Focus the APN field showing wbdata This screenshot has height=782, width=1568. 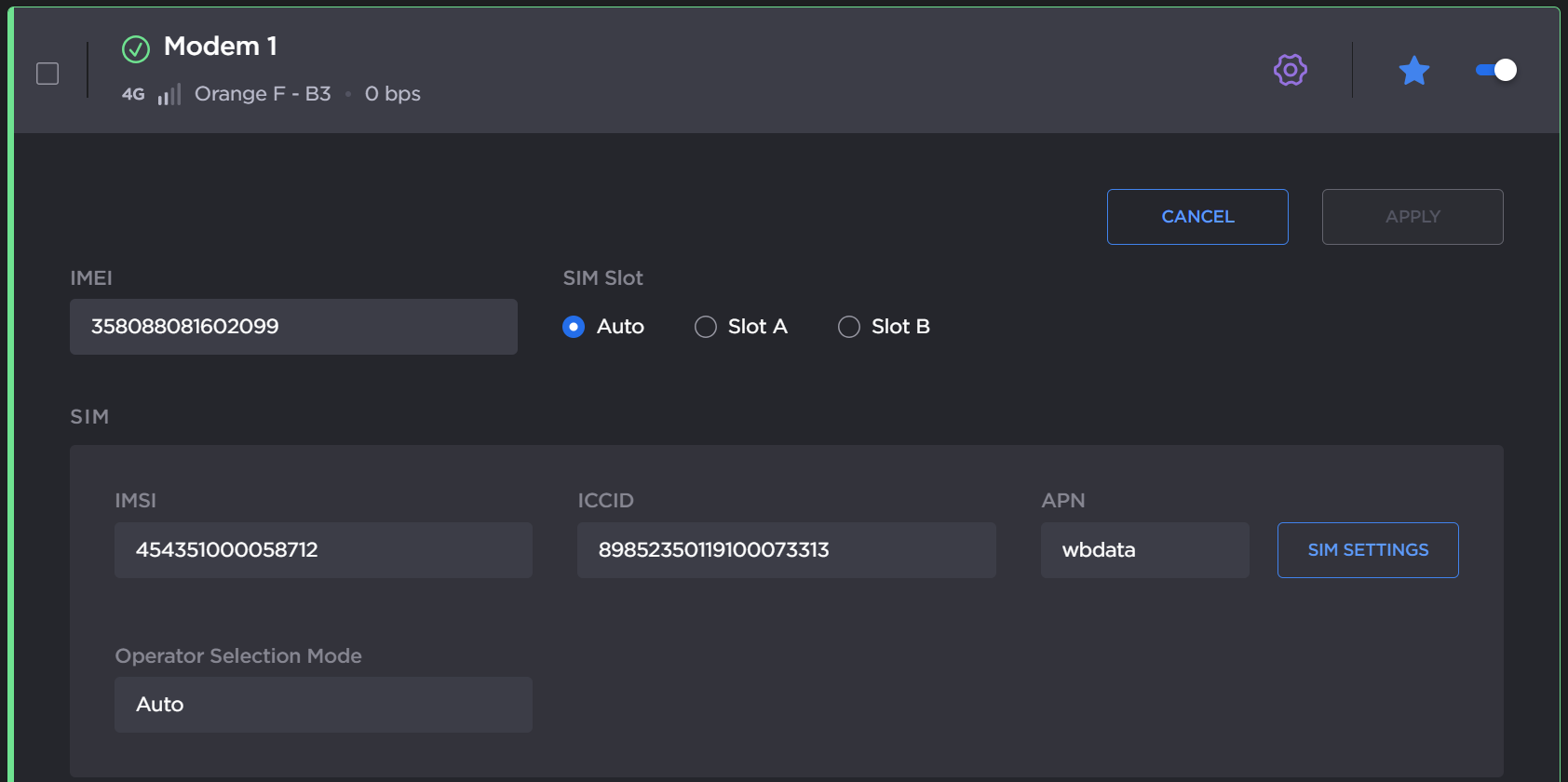pos(1144,550)
